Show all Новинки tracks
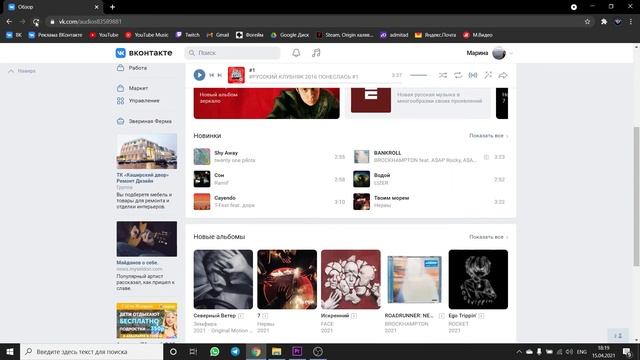640x360 pixels. 488,136
